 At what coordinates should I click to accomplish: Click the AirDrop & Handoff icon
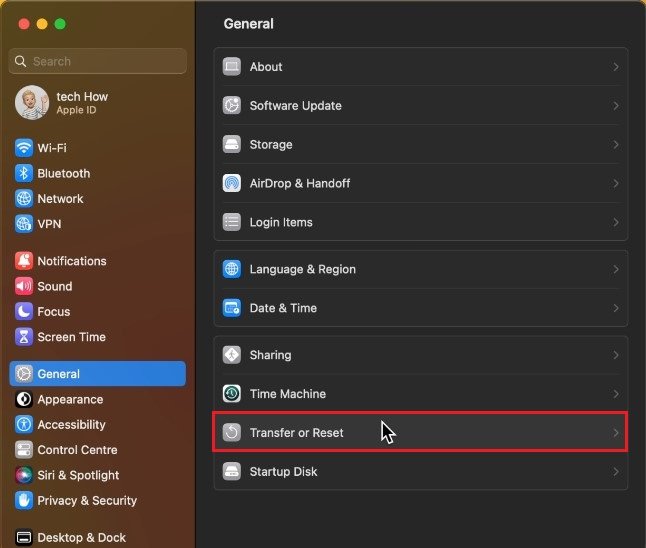click(232, 184)
